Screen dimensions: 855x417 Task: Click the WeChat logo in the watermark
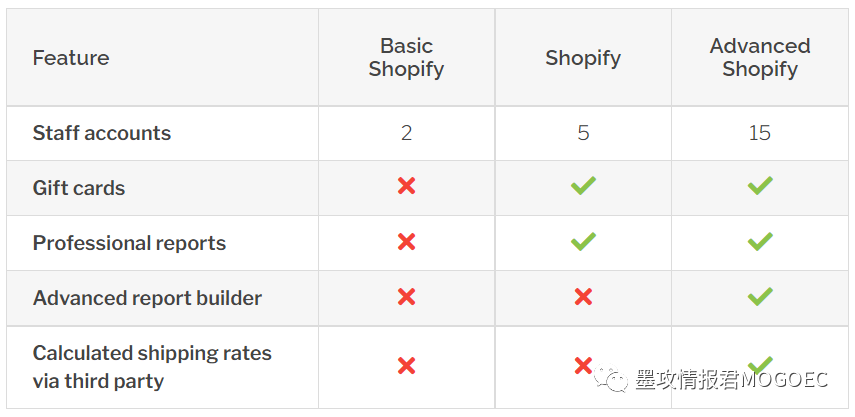[x=611, y=378]
